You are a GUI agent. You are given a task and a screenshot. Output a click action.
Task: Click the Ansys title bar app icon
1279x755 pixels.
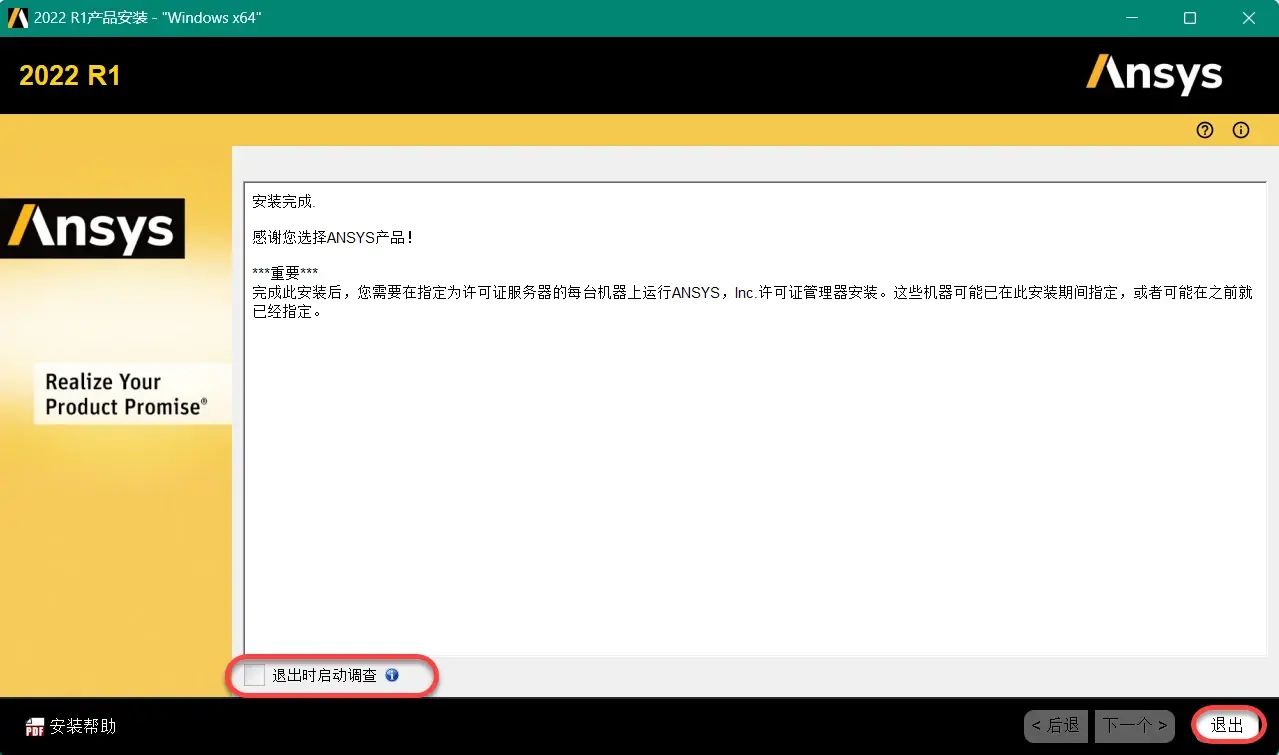point(18,18)
